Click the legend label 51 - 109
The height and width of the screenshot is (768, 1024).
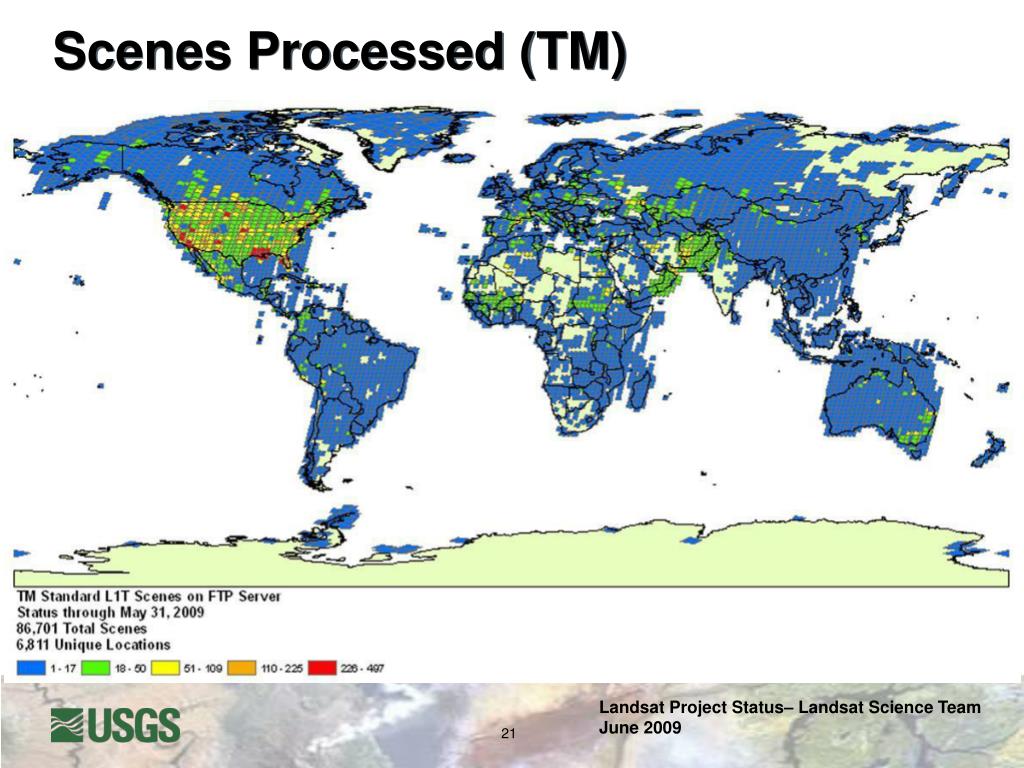click(203, 669)
